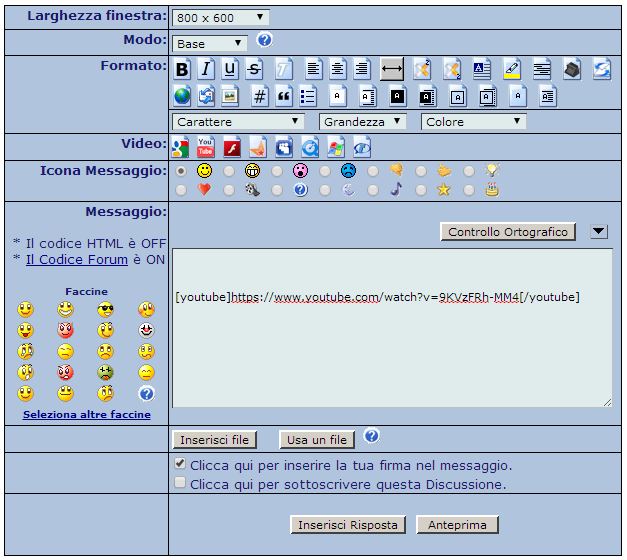Image resolution: width=627 pixels, height=560 pixels.
Task: Insert a bulleted list
Action: (308, 96)
